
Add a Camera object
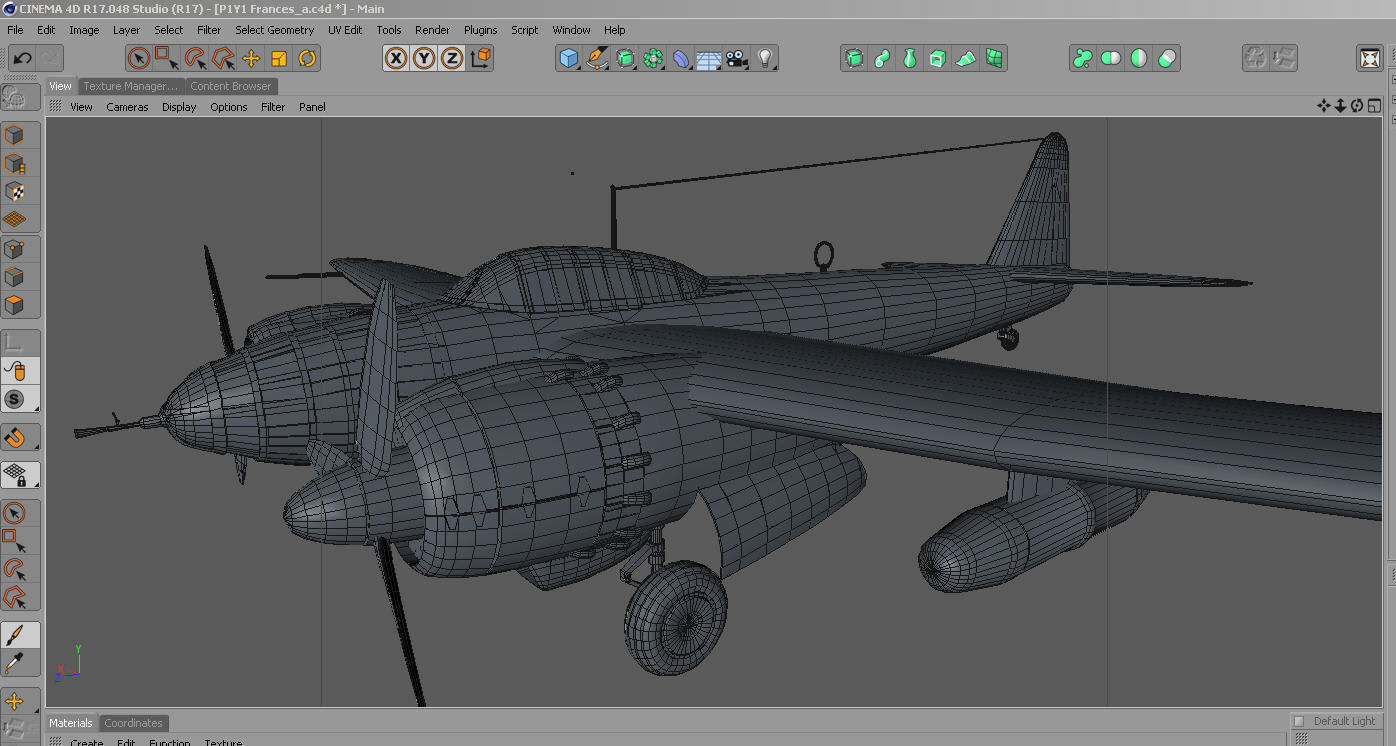click(737, 58)
